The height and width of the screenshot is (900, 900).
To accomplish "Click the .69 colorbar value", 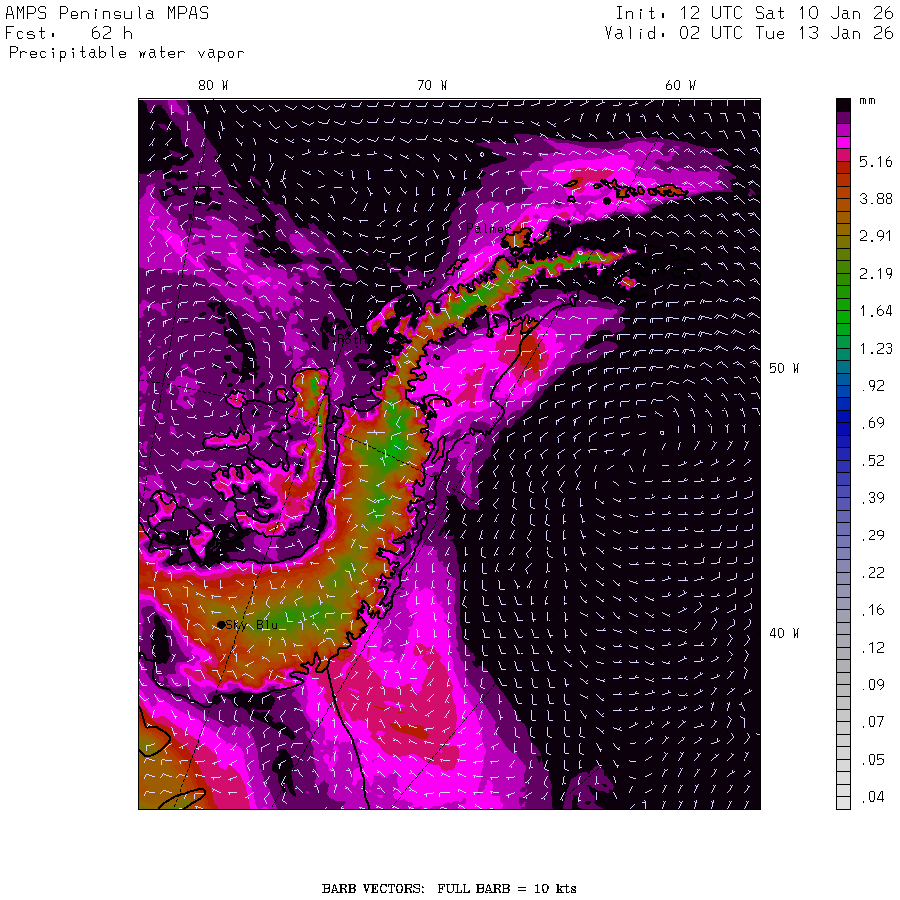I will 874,423.
